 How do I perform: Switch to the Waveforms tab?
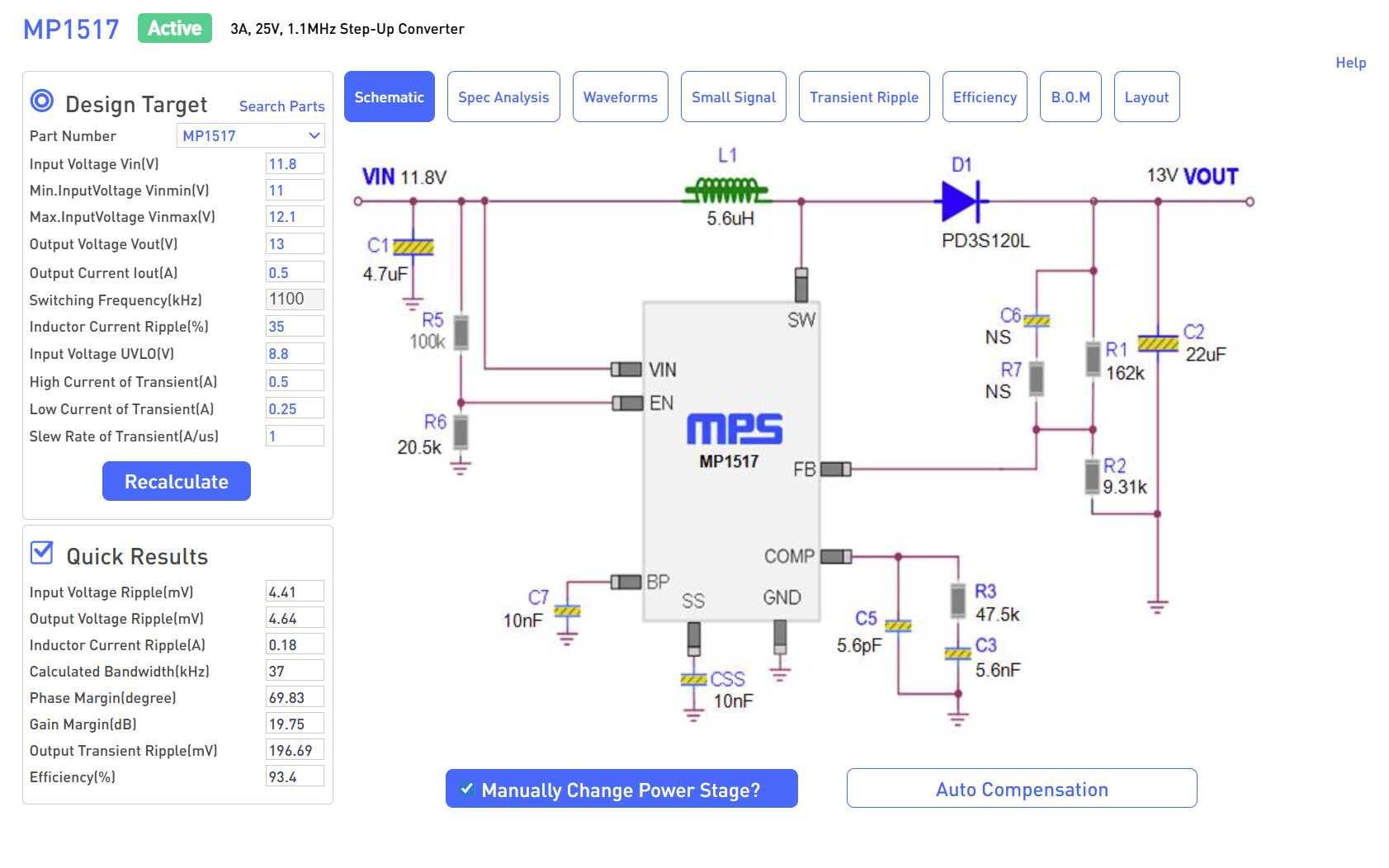(620, 97)
